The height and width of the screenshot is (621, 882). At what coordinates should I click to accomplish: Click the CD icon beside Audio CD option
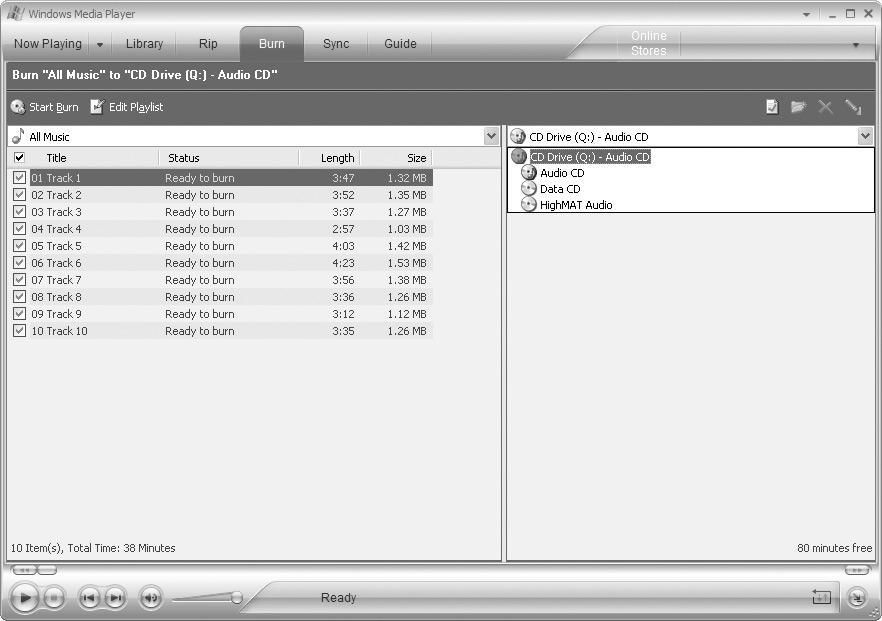529,173
